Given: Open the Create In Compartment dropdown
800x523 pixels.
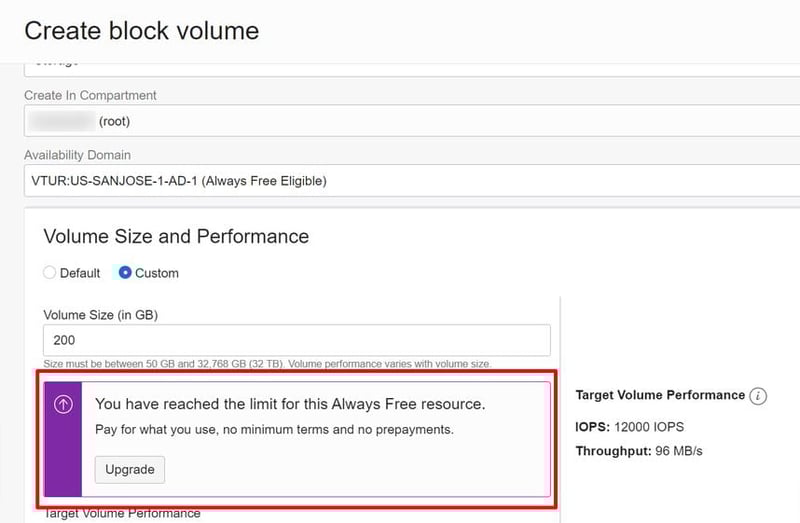Looking at the screenshot, I should pyautogui.click(x=400, y=121).
